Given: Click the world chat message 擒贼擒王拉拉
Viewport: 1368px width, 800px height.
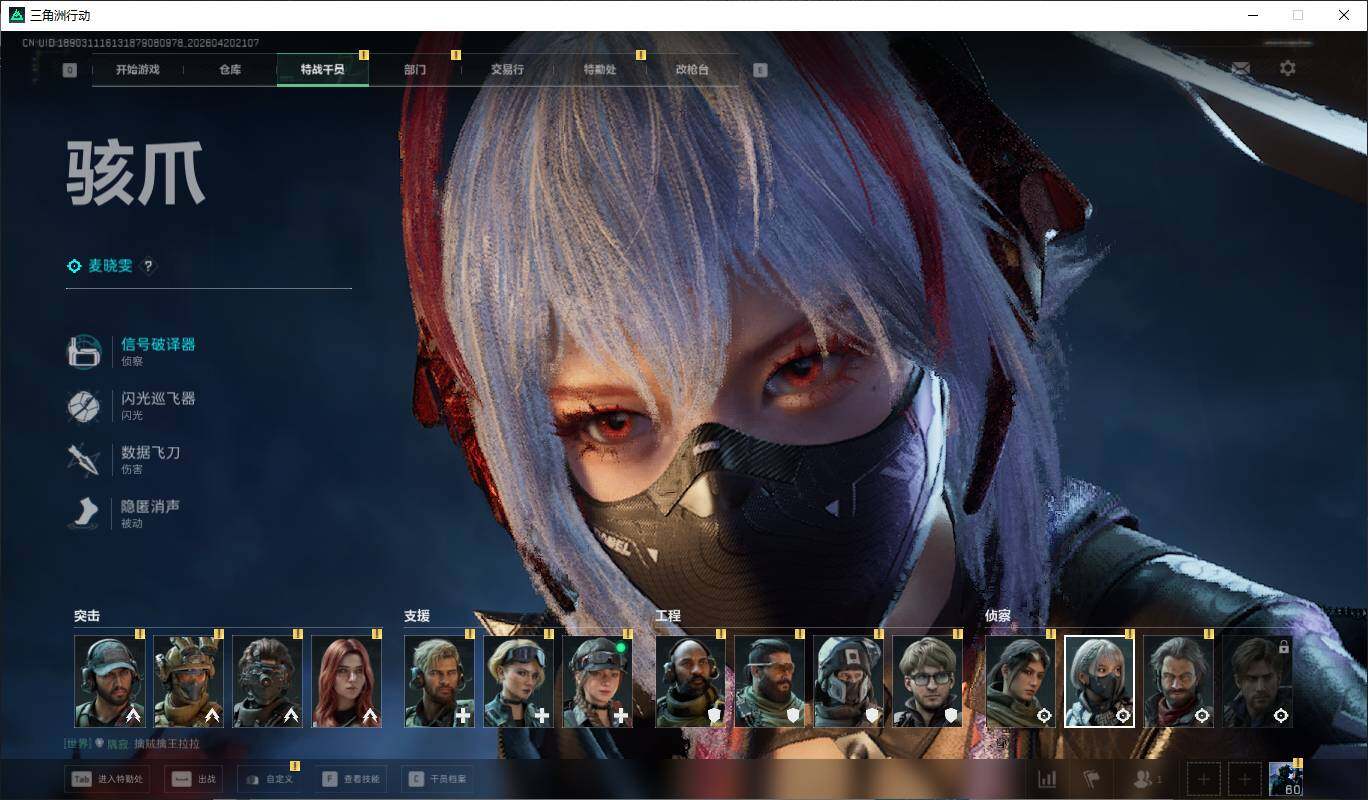Looking at the screenshot, I should (x=168, y=744).
